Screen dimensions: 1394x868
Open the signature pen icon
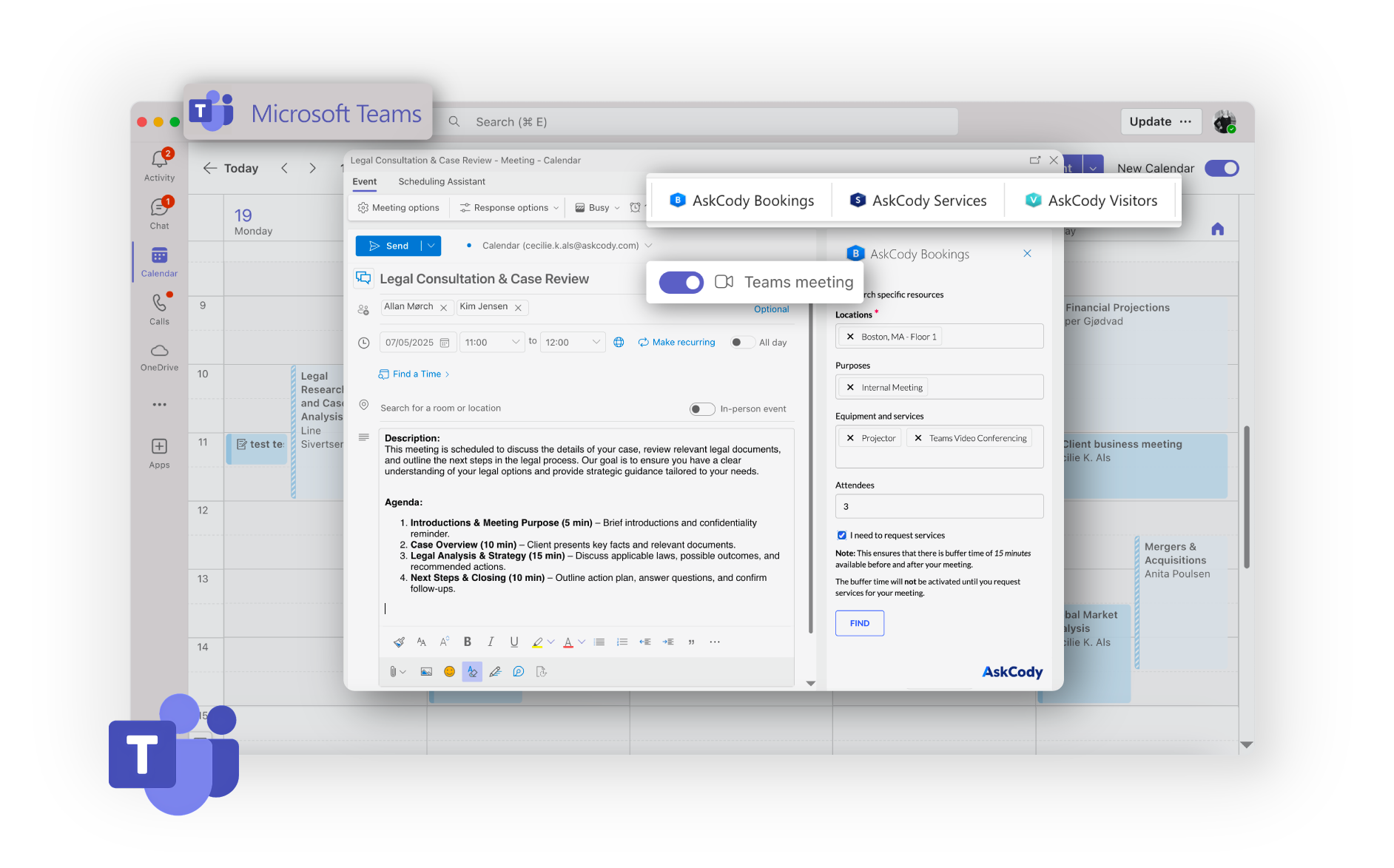click(x=495, y=672)
